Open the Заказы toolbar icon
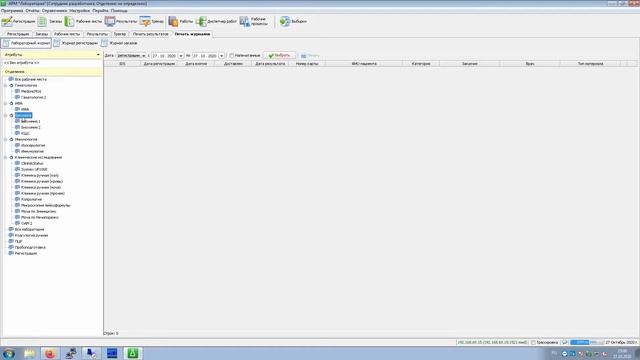The height and width of the screenshot is (360, 640). [x=42, y=21]
